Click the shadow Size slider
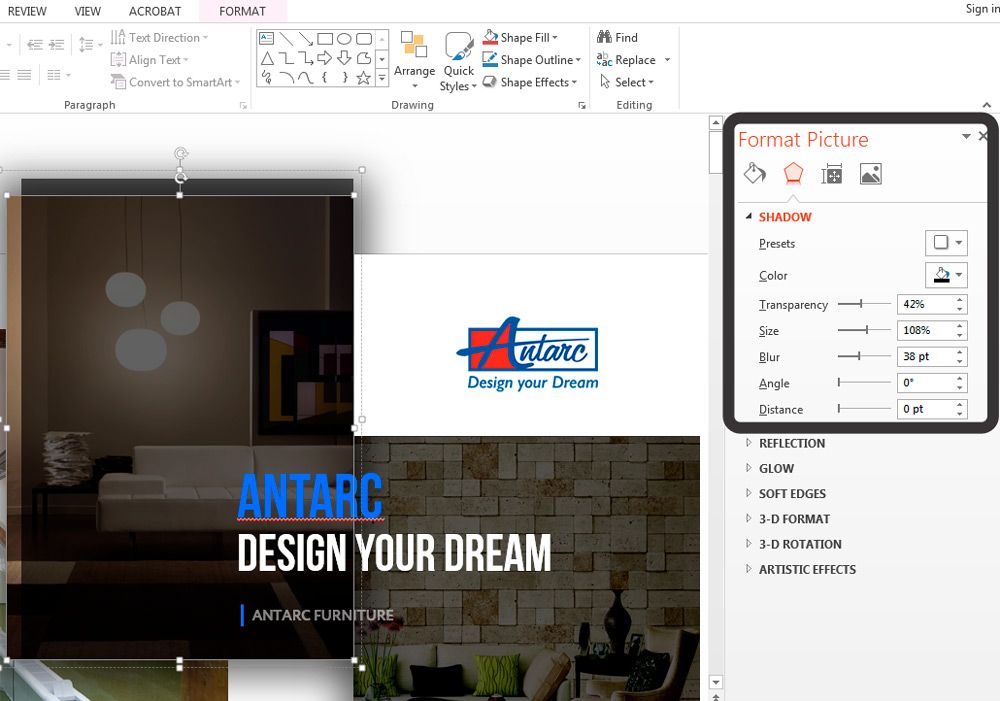 [x=864, y=330]
